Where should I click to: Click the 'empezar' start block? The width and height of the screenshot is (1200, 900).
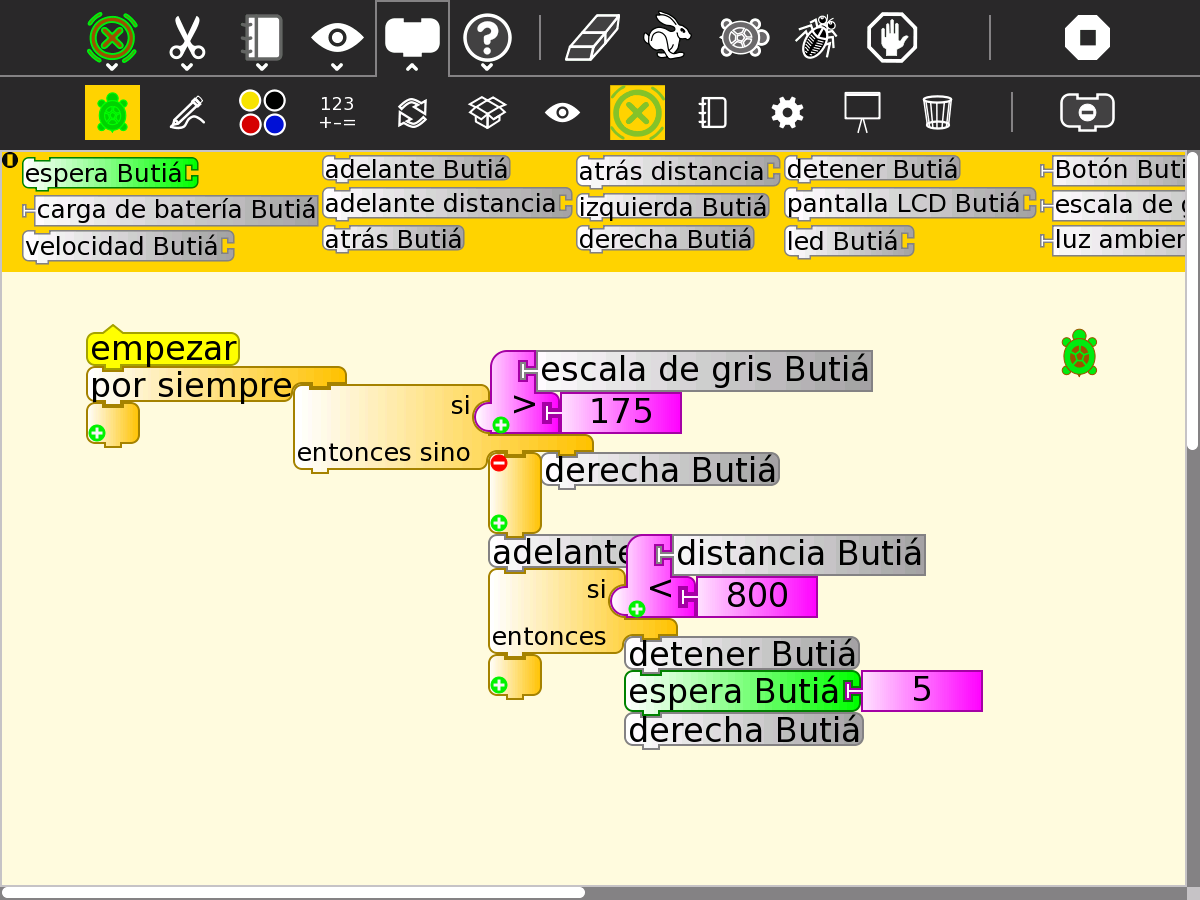coord(163,348)
